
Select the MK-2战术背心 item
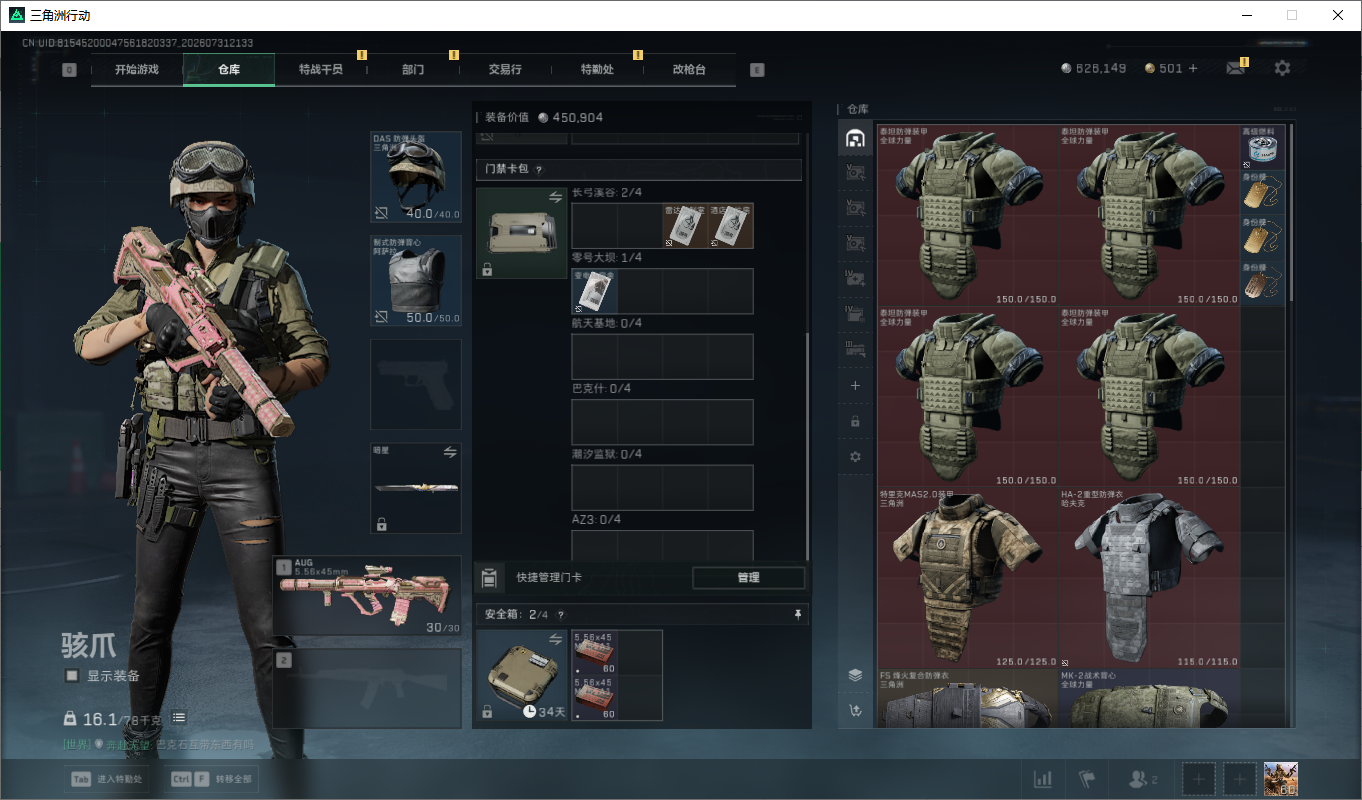point(1150,698)
